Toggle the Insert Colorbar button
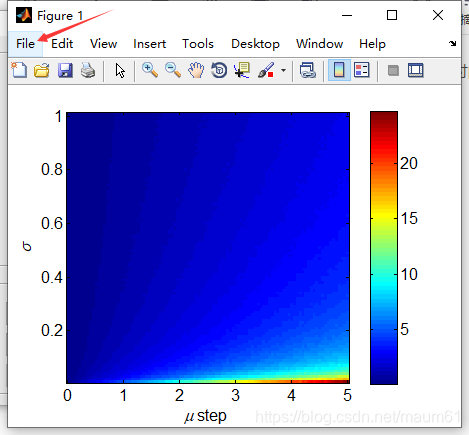469x435 pixels. click(x=339, y=70)
